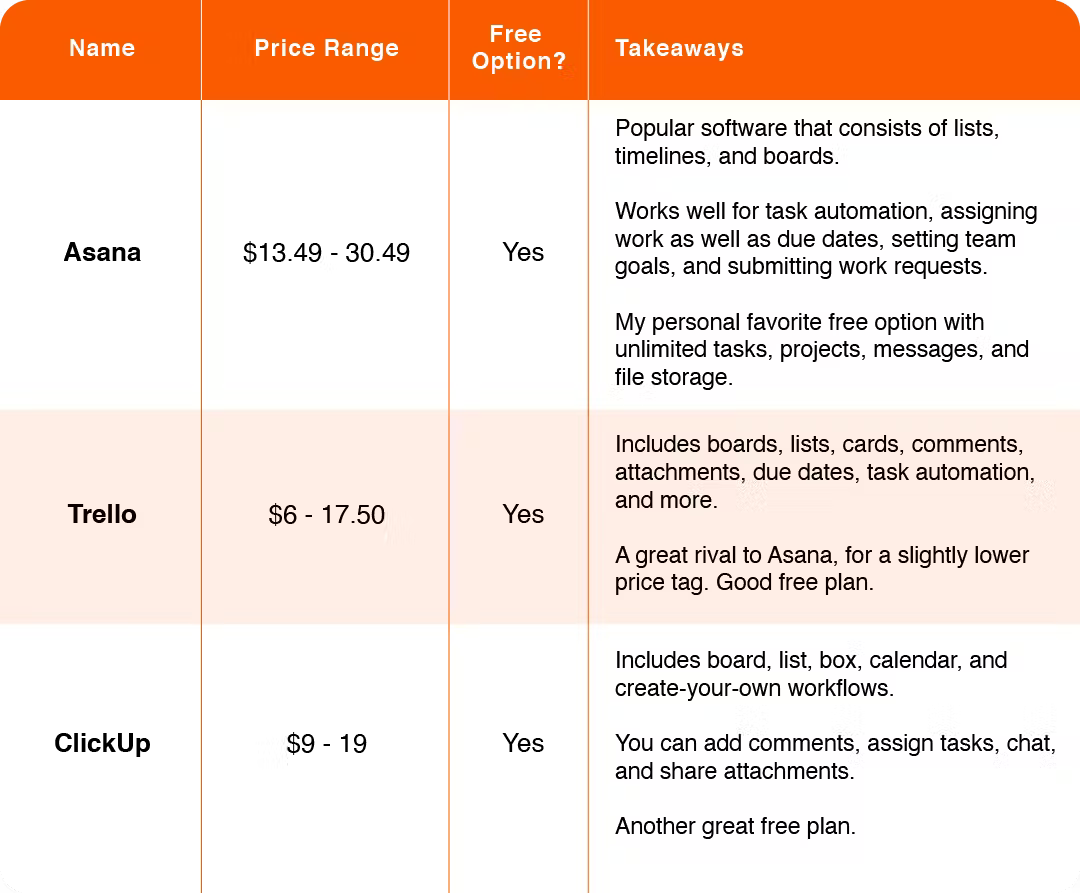
Task: Click Yes in the Asana row
Action: tap(523, 253)
